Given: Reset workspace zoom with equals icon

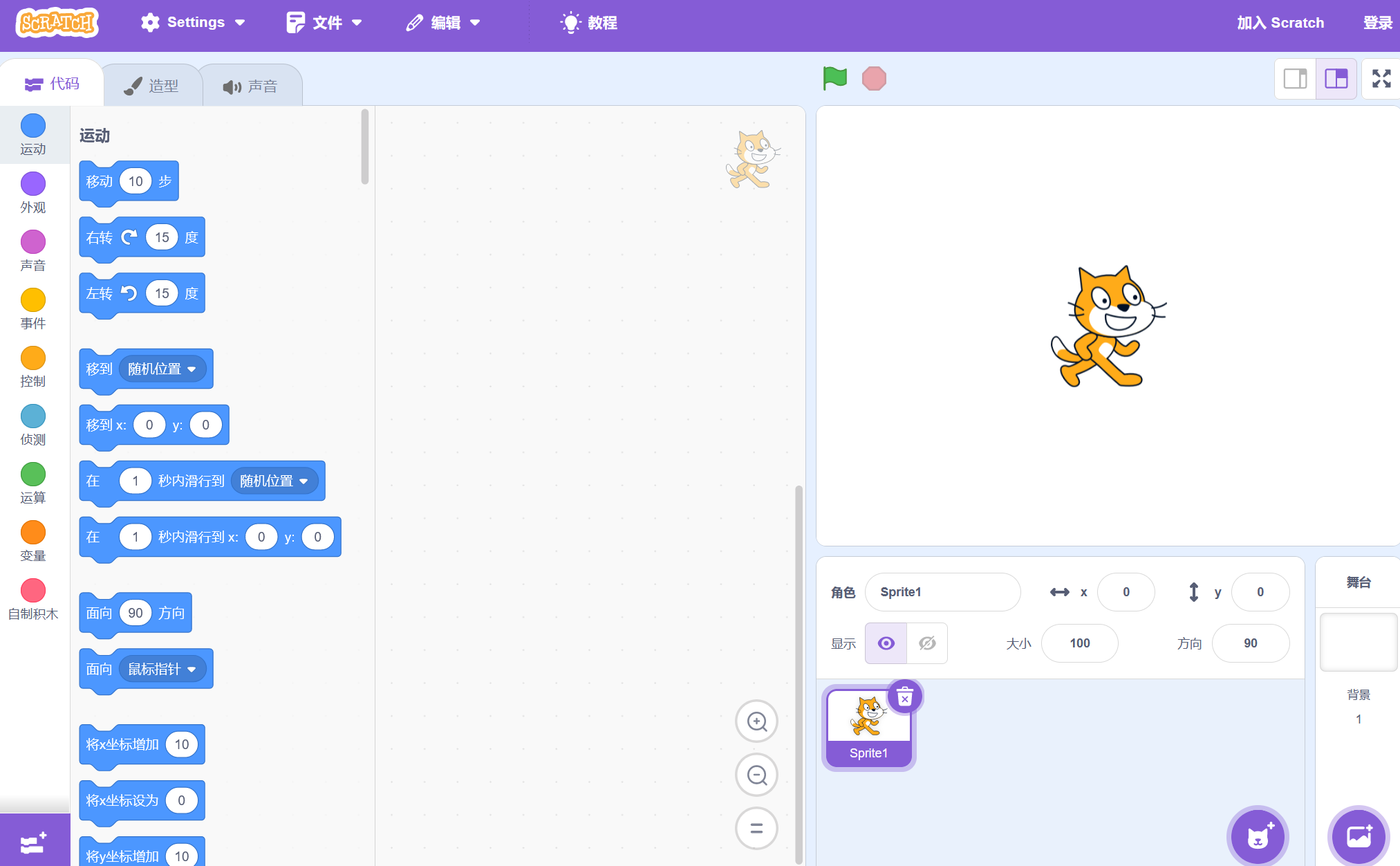Looking at the screenshot, I should (x=756, y=828).
